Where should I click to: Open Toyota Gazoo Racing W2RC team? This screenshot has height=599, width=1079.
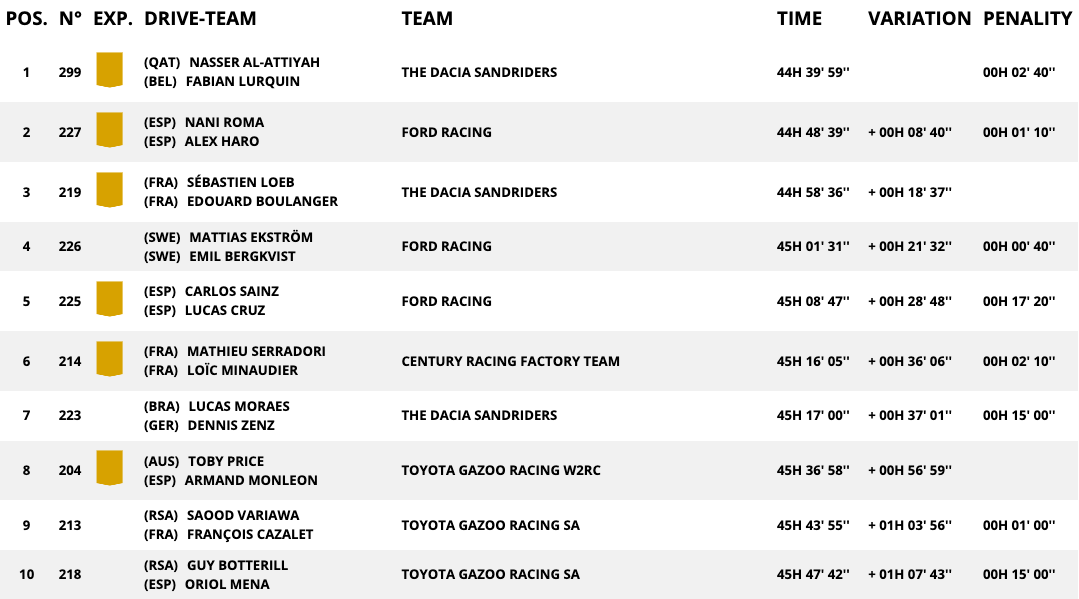pyautogui.click(x=500, y=470)
